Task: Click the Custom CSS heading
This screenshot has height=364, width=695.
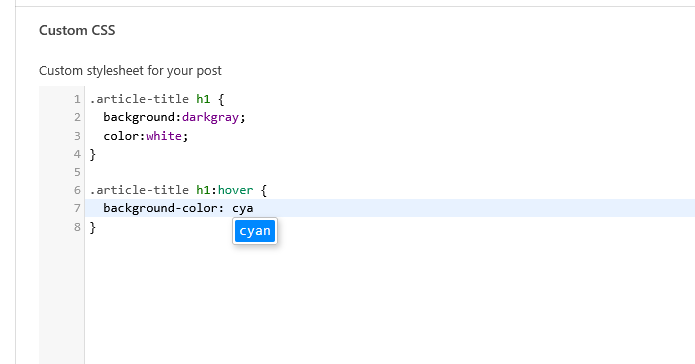Action: [77, 30]
